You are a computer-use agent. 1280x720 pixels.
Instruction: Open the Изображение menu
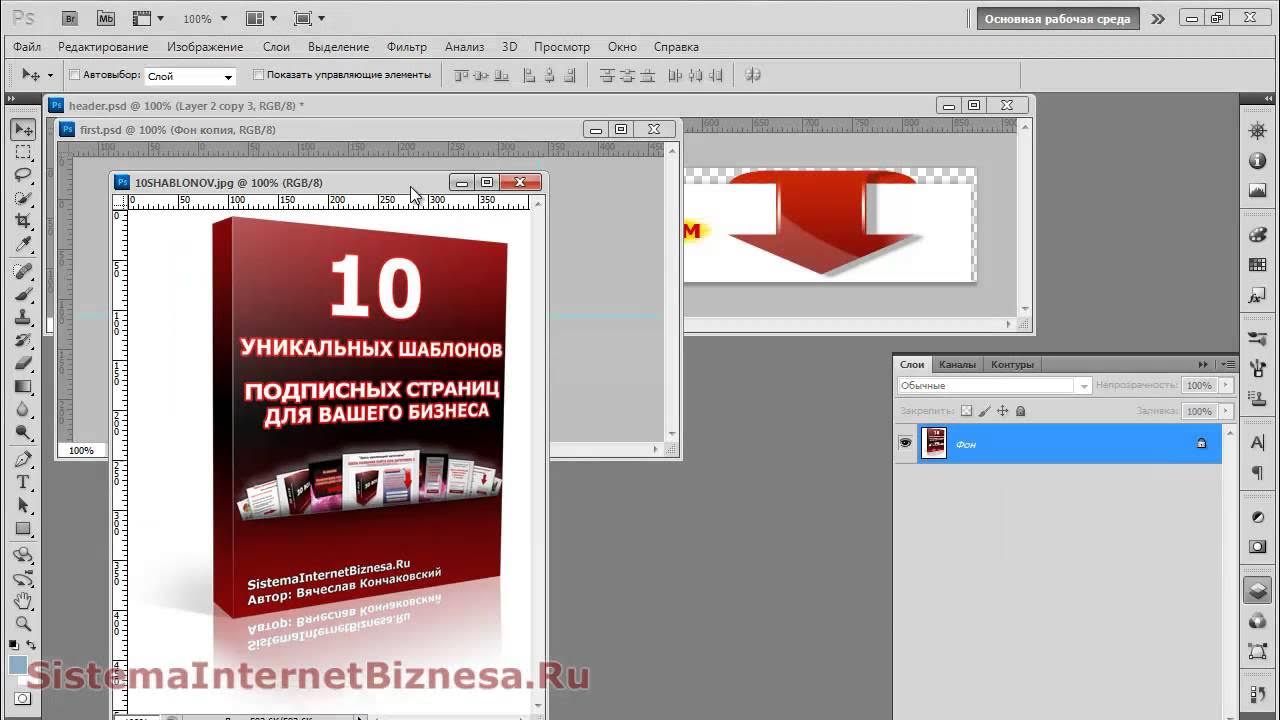point(205,47)
